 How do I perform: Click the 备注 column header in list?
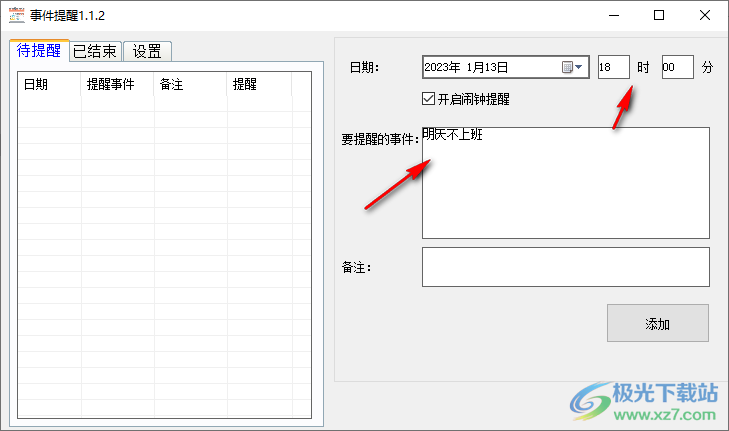point(190,84)
